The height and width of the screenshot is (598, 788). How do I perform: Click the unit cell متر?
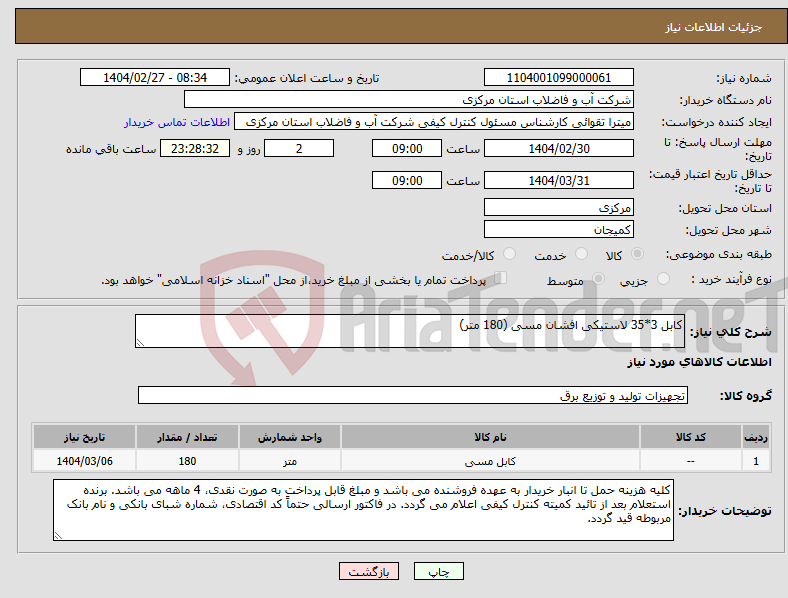289,461
